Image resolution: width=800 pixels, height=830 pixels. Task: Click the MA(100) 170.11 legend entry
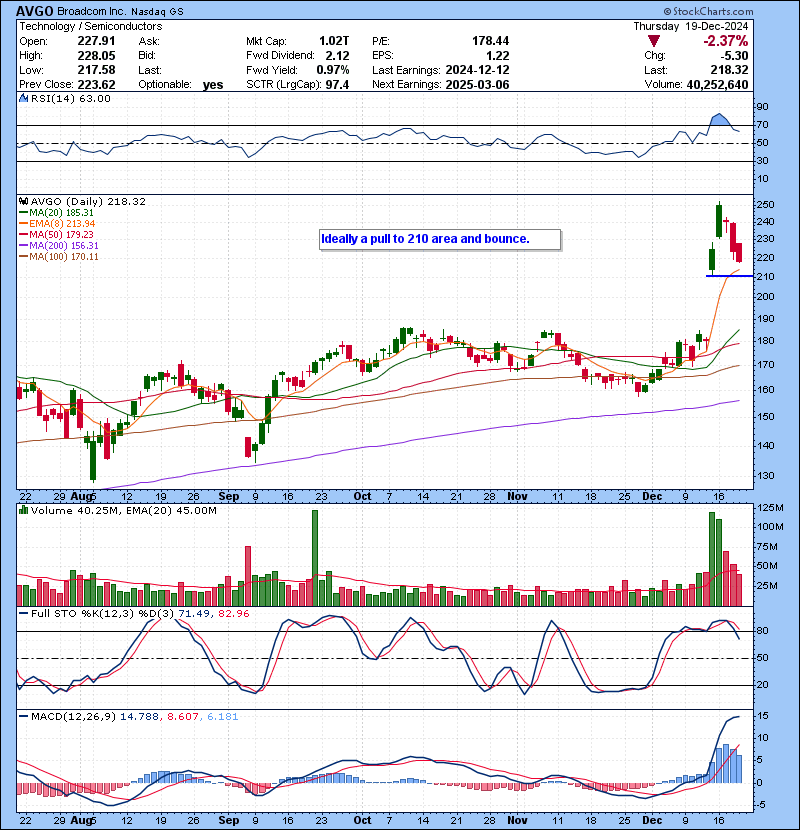pos(59,257)
